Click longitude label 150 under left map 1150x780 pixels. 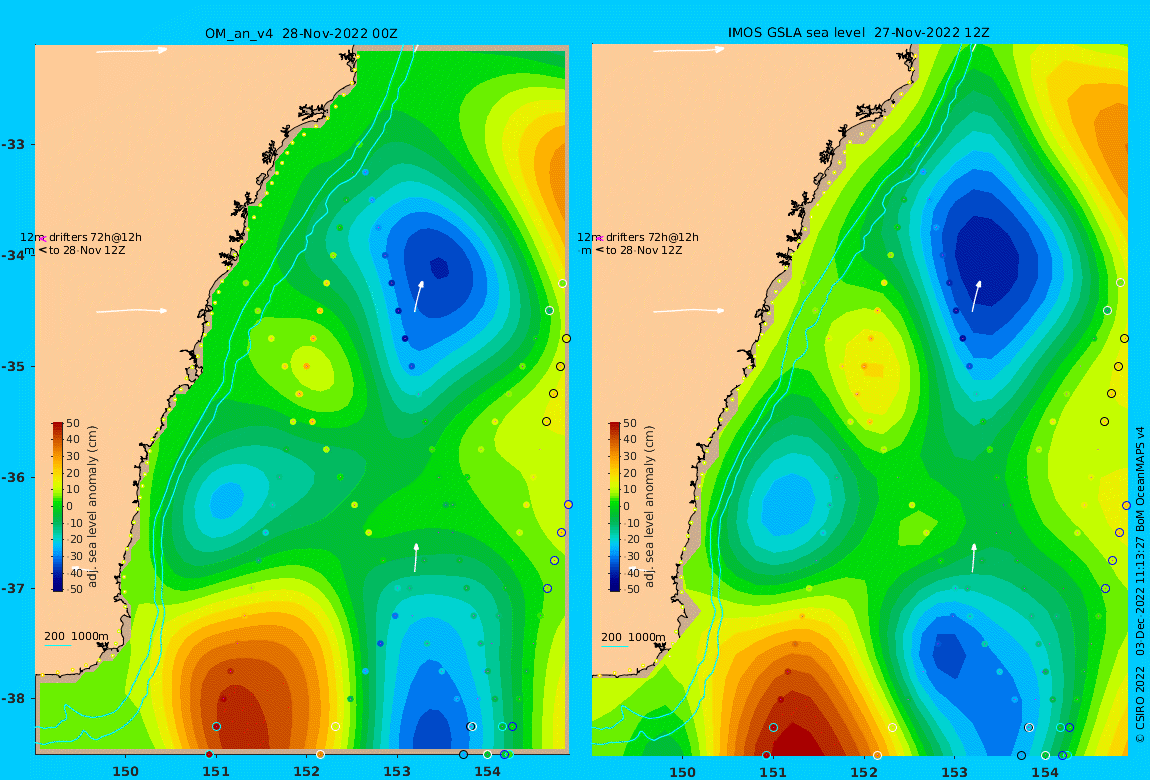click(125, 771)
